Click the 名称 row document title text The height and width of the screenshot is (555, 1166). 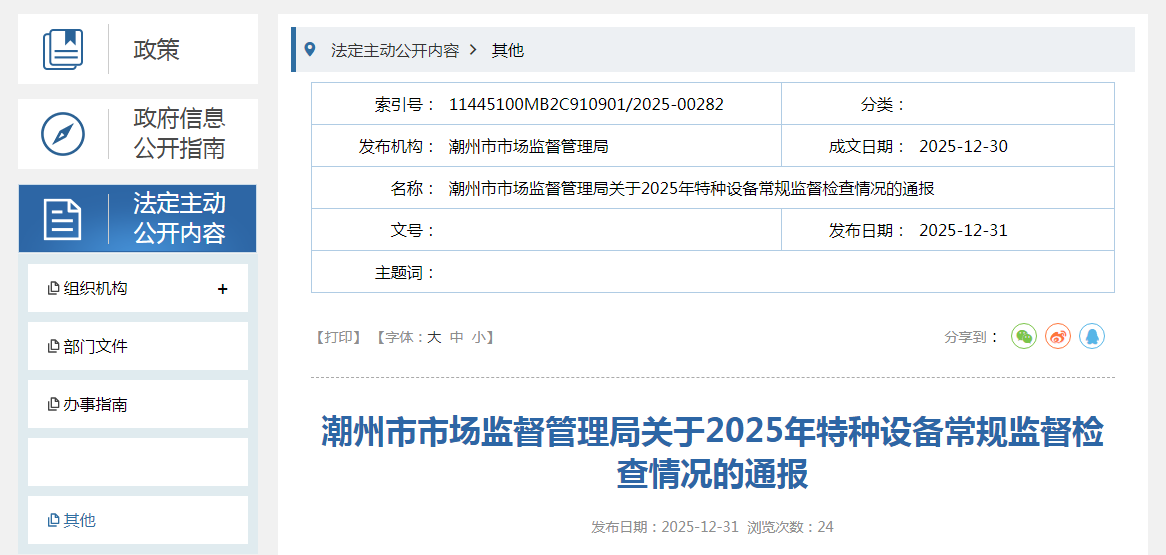(692, 189)
